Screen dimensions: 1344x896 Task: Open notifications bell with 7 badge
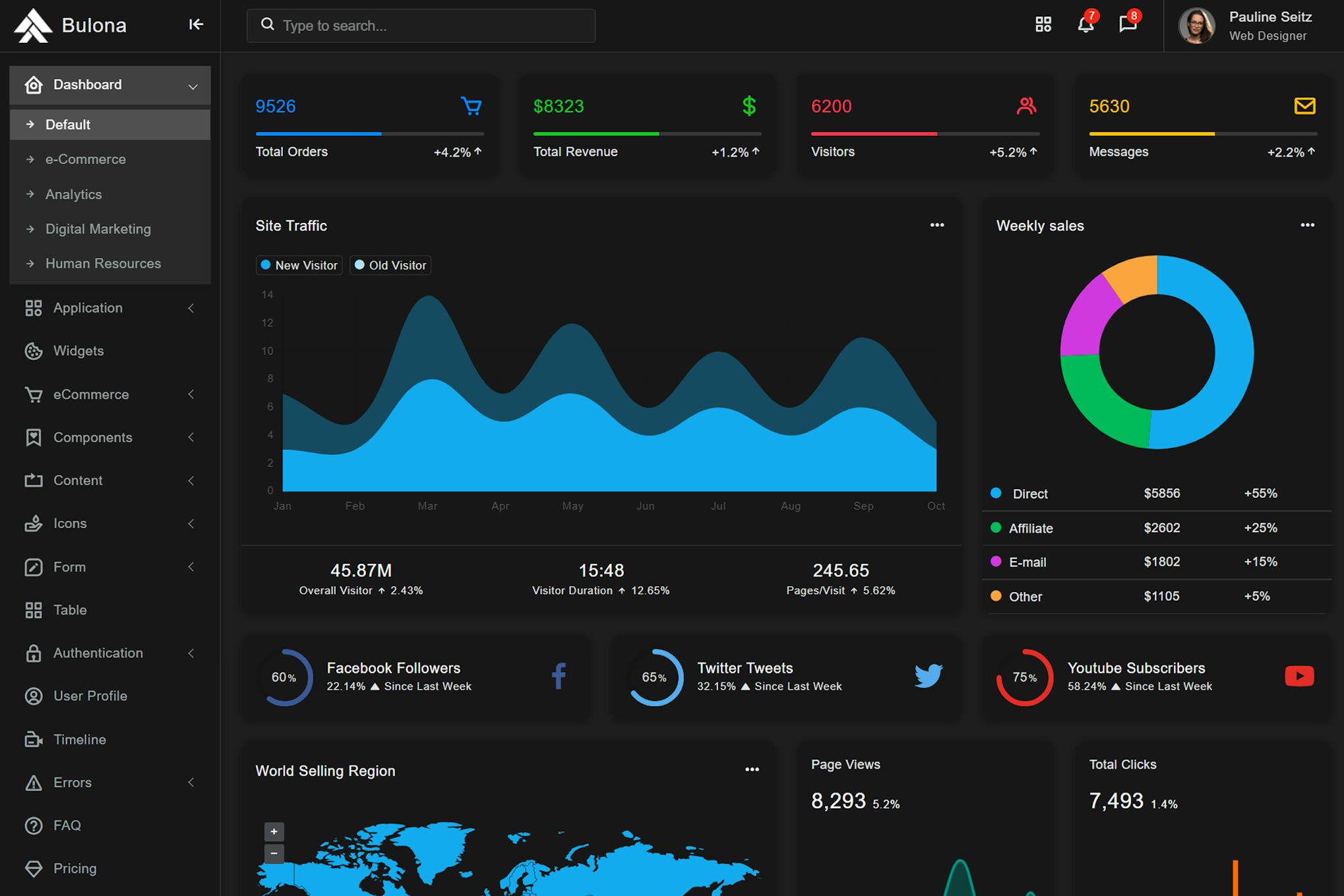(1085, 25)
